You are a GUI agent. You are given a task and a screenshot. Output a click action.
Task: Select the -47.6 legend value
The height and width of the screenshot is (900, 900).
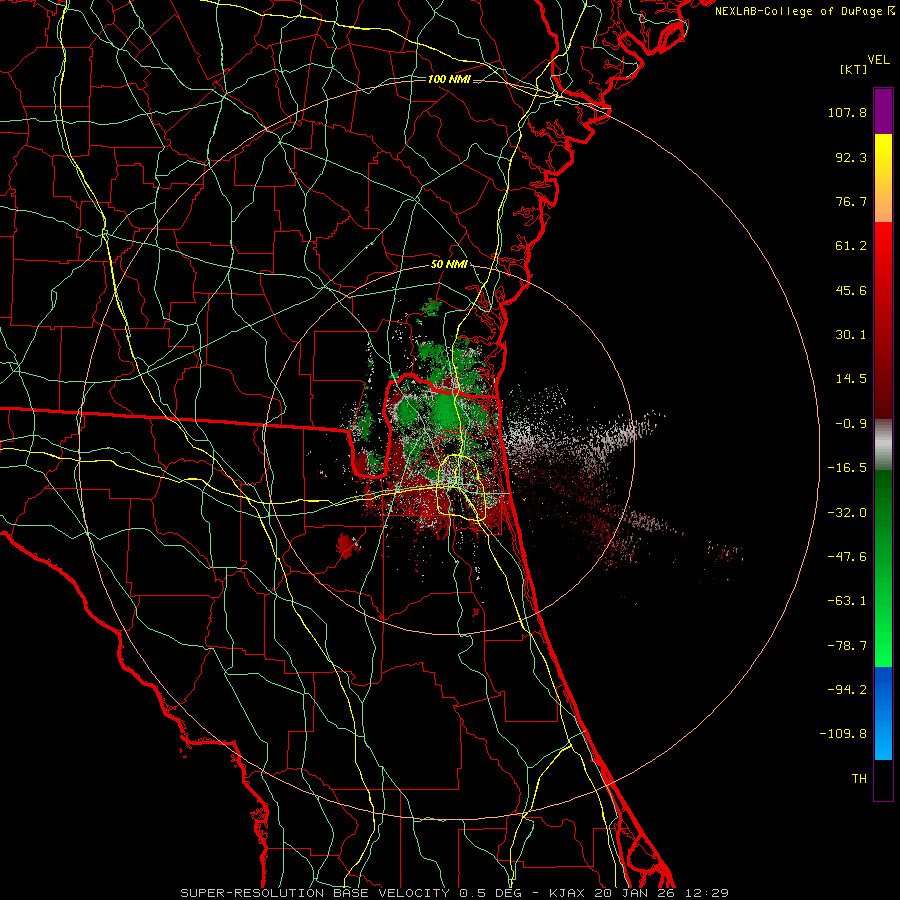click(847, 557)
